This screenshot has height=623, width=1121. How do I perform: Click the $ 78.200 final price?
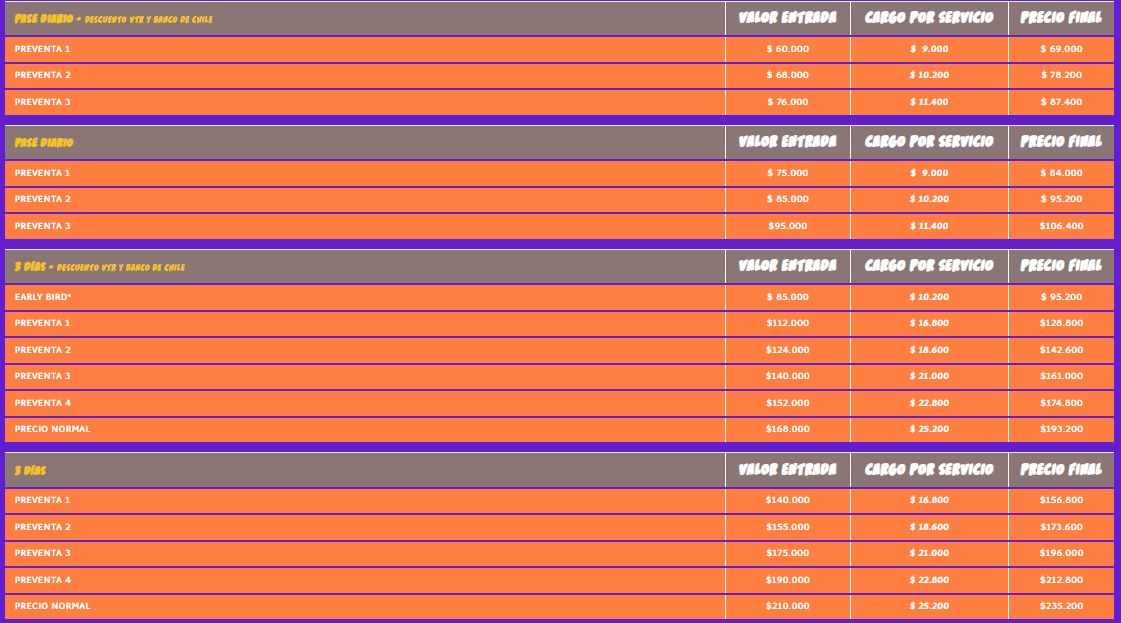click(1061, 75)
